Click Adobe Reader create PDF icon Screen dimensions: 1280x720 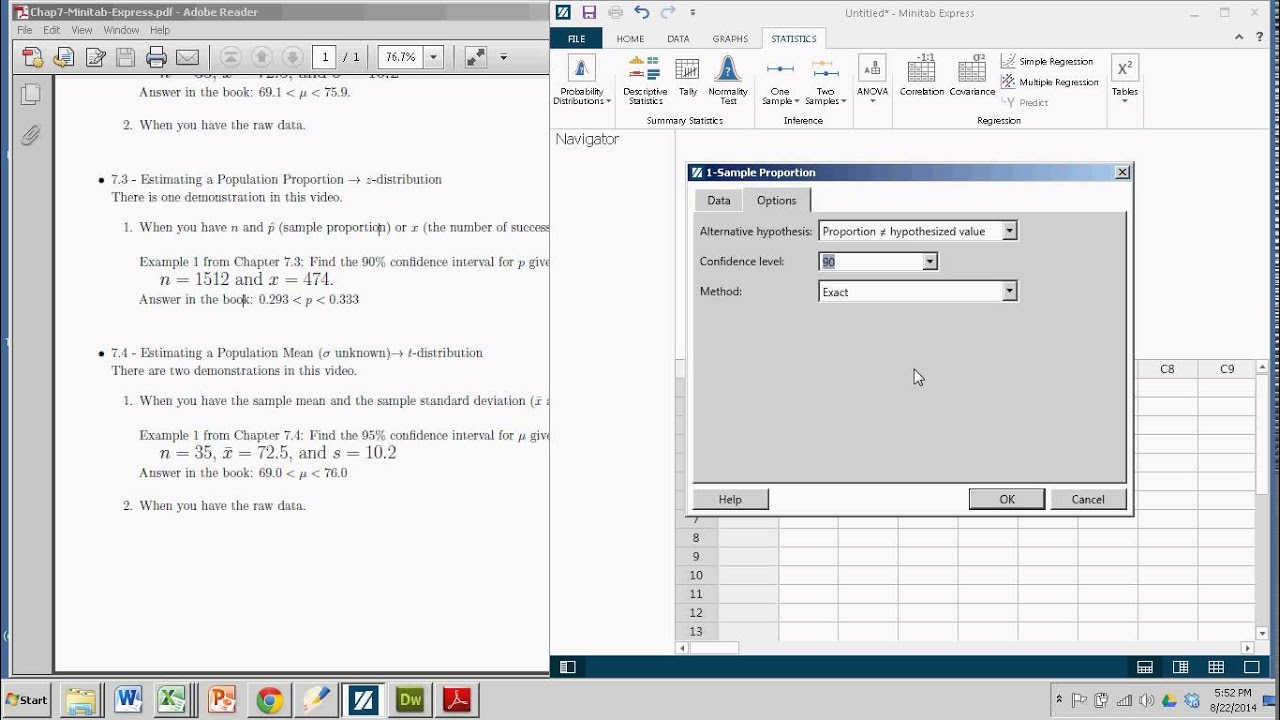(x=32, y=57)
